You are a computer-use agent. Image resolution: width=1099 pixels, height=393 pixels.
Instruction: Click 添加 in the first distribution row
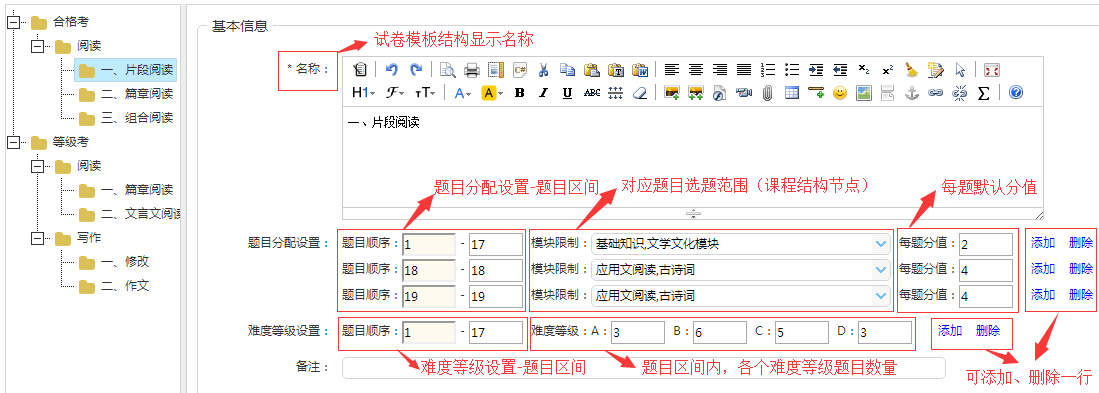click(1043, 243)
